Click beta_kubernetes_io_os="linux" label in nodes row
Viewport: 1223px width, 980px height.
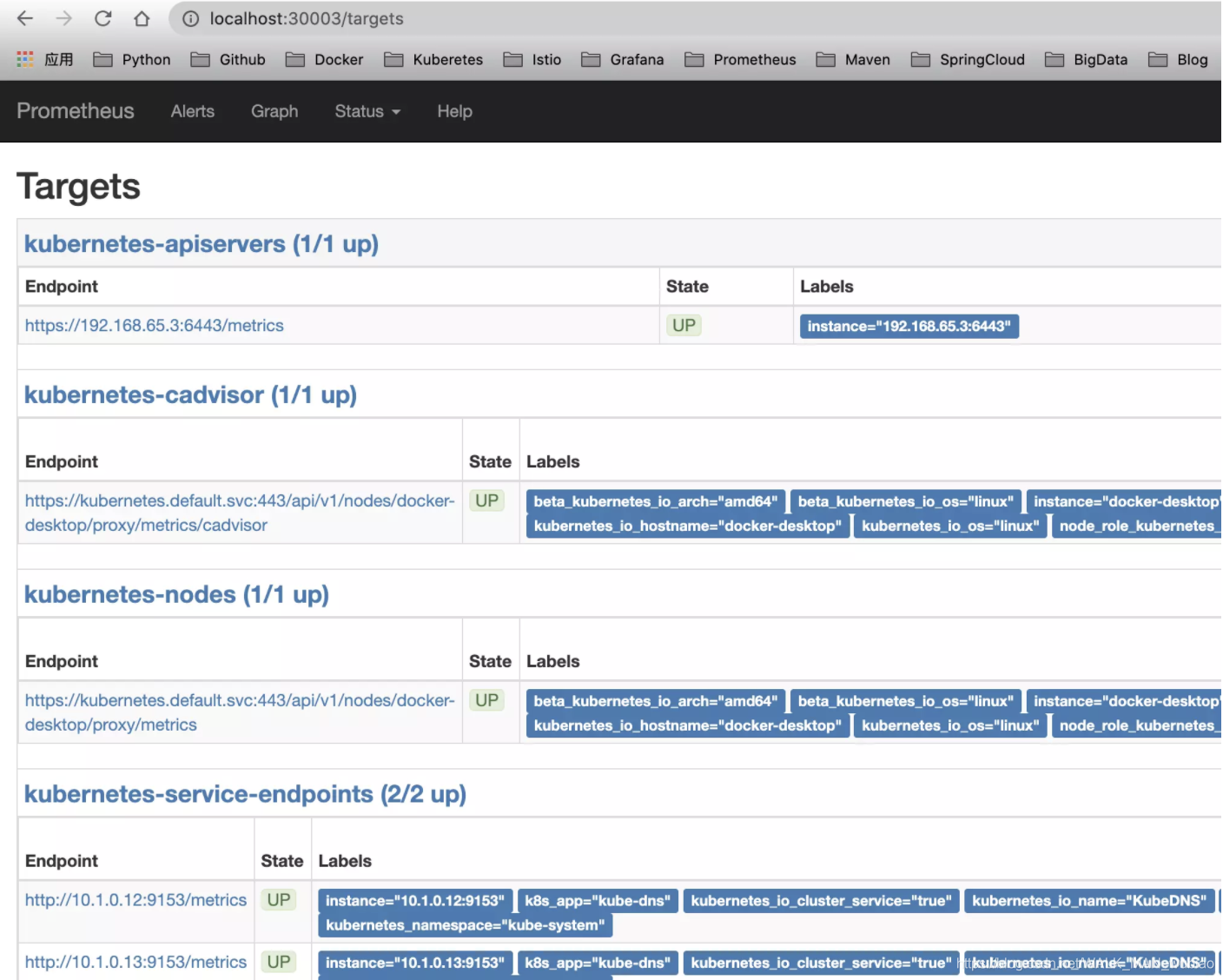coord(906,702)
